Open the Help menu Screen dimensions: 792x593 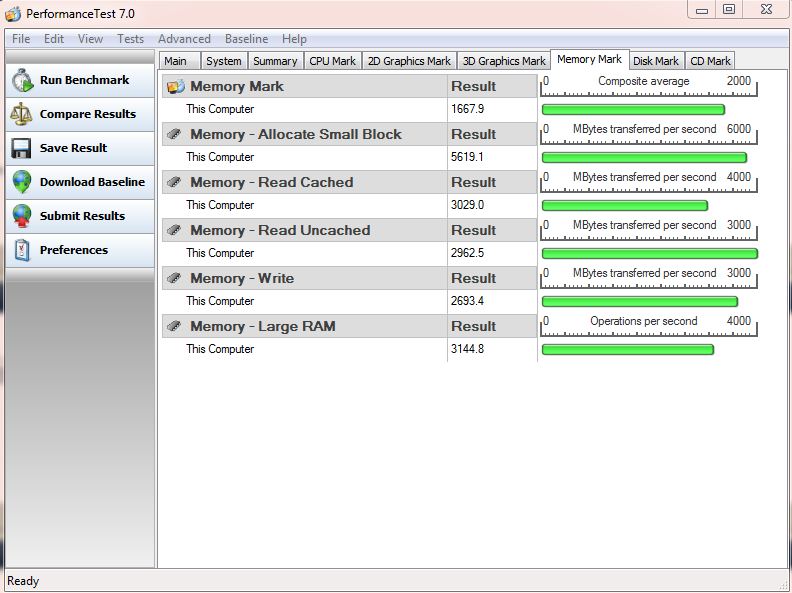pyautogui.click(x=294, y=39)
